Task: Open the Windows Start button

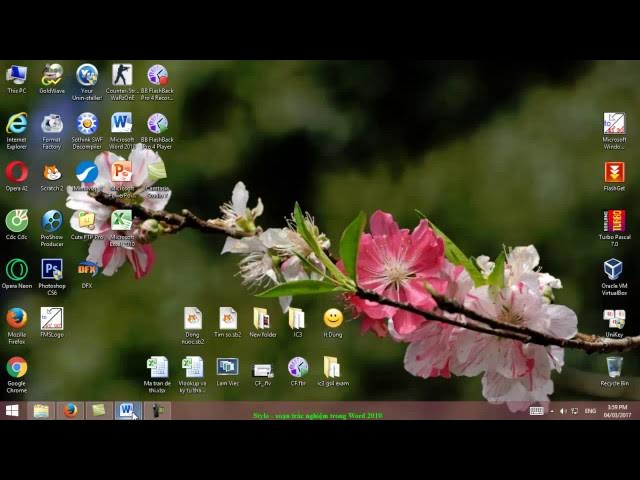Action: tap(12, 411)
